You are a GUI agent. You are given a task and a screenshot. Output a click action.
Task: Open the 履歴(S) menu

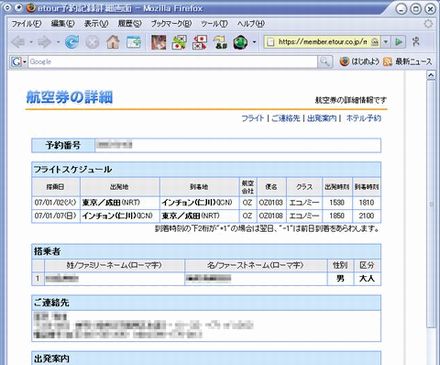click(x=130, y=24)
